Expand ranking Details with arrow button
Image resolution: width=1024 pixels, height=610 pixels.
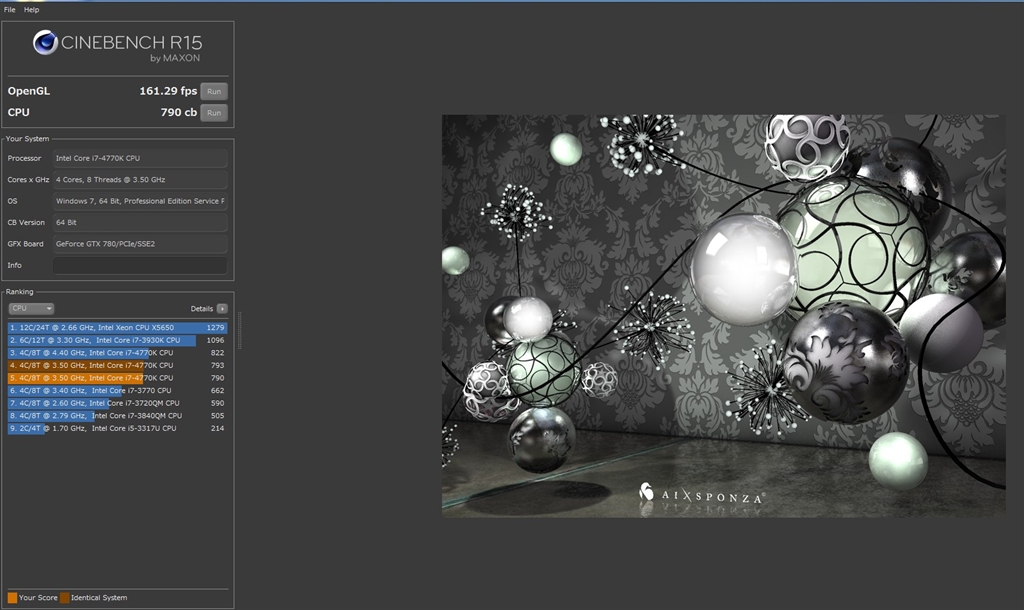222,309
